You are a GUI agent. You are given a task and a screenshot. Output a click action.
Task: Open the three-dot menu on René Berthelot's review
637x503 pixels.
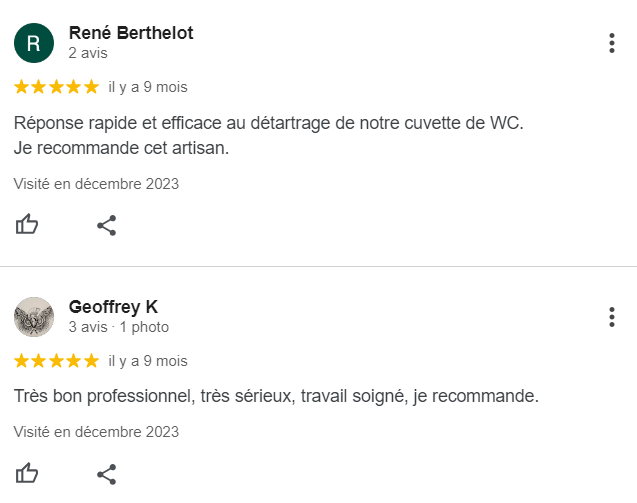tap(612, 43)
